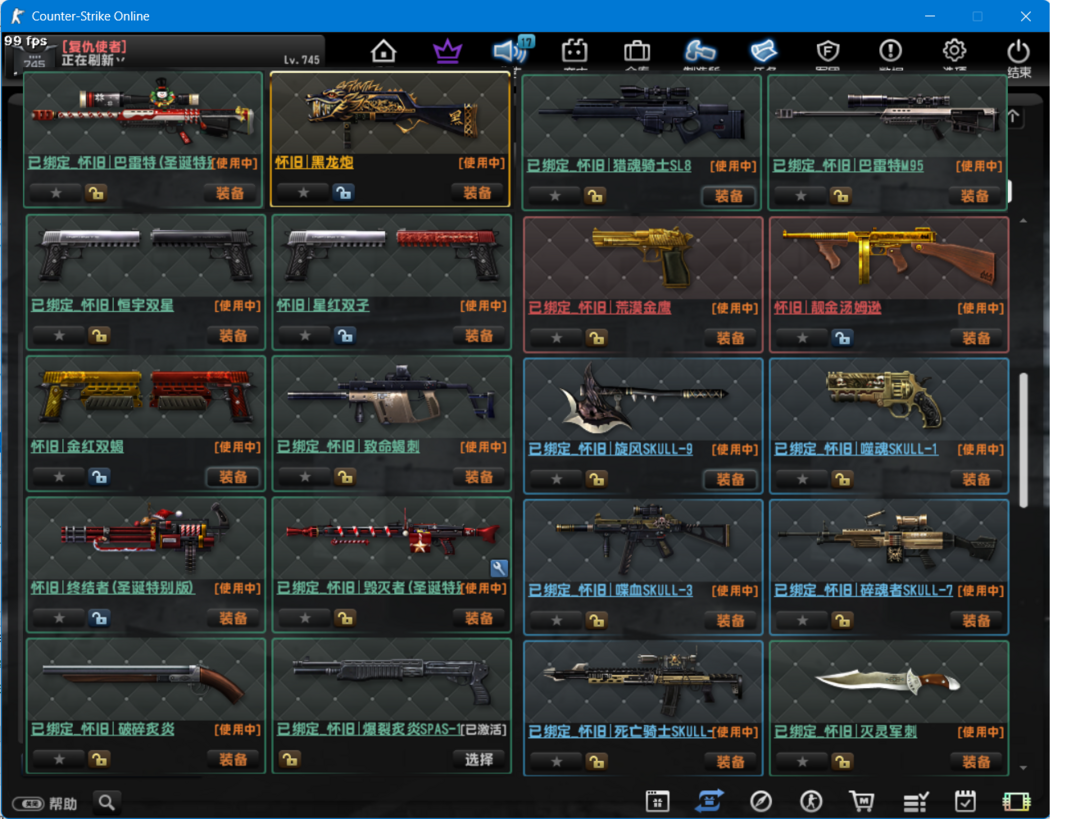Click 装备 on 破碎炙炎 card
1080x819 pixels.
(233, 759)
